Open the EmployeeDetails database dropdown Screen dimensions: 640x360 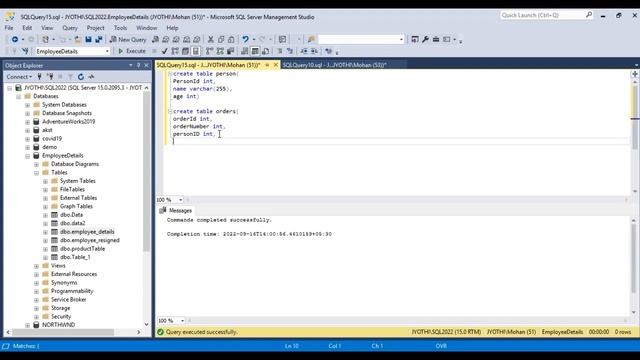tap(107, 51)
